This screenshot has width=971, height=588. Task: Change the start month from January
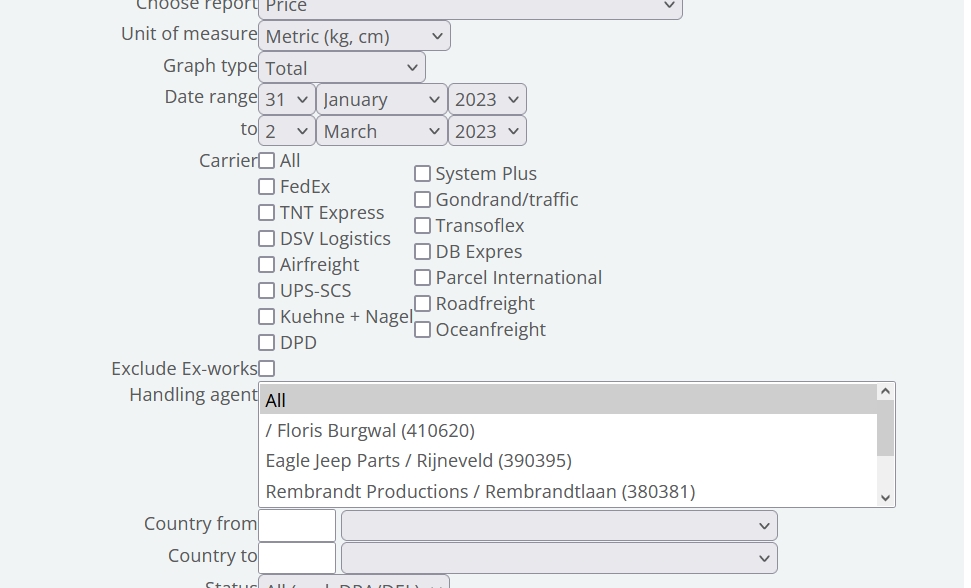pyautogui.click(x=381, y=100)
